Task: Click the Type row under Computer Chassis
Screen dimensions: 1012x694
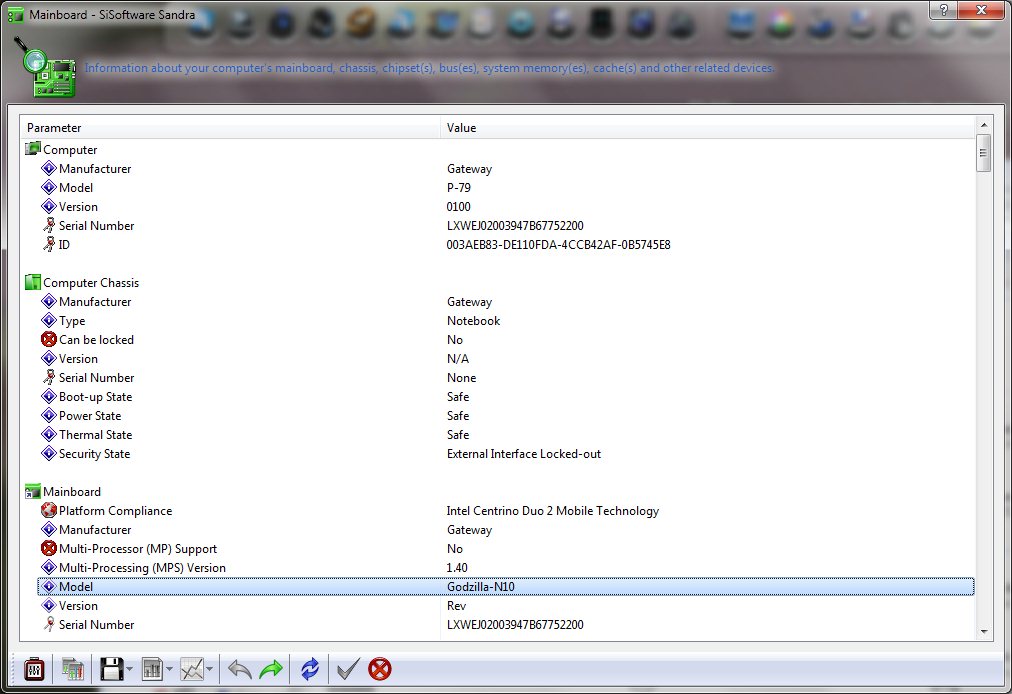Action: click(72, 321)
